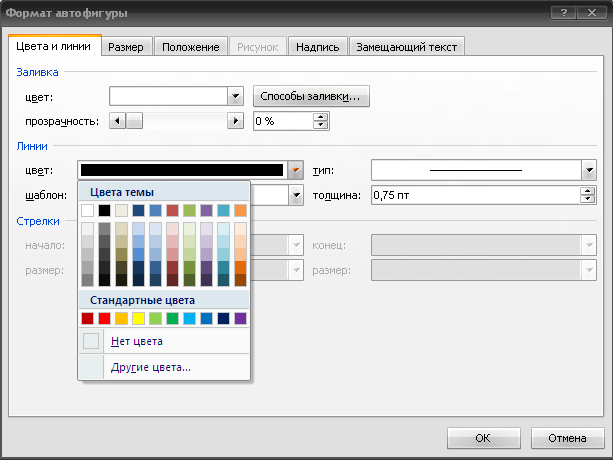Pick the white theme color swatch
The width and height of the screenshot is (613, 460).
(88, 210)
